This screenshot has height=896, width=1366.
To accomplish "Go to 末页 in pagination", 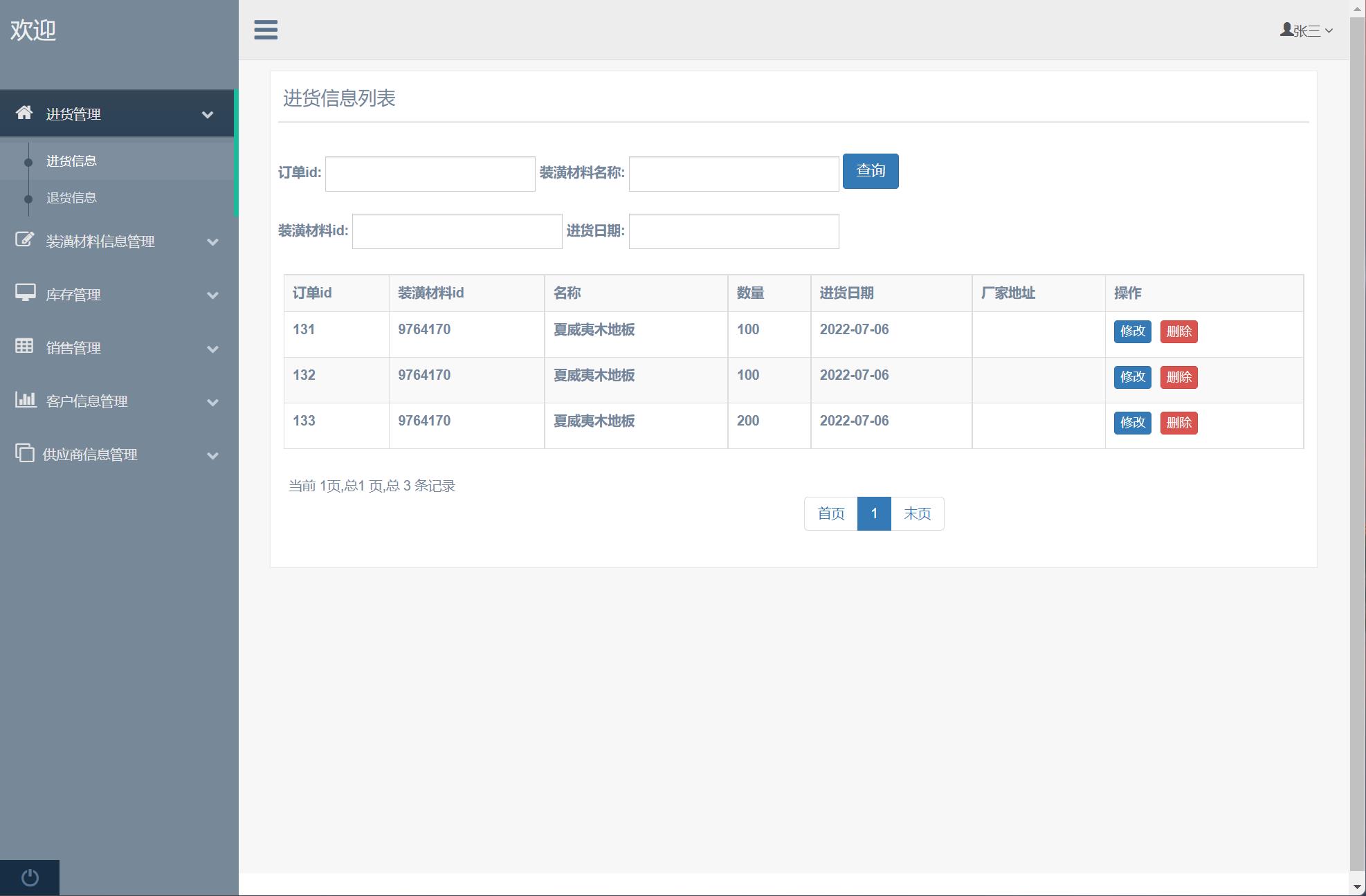I will point(917,514).
